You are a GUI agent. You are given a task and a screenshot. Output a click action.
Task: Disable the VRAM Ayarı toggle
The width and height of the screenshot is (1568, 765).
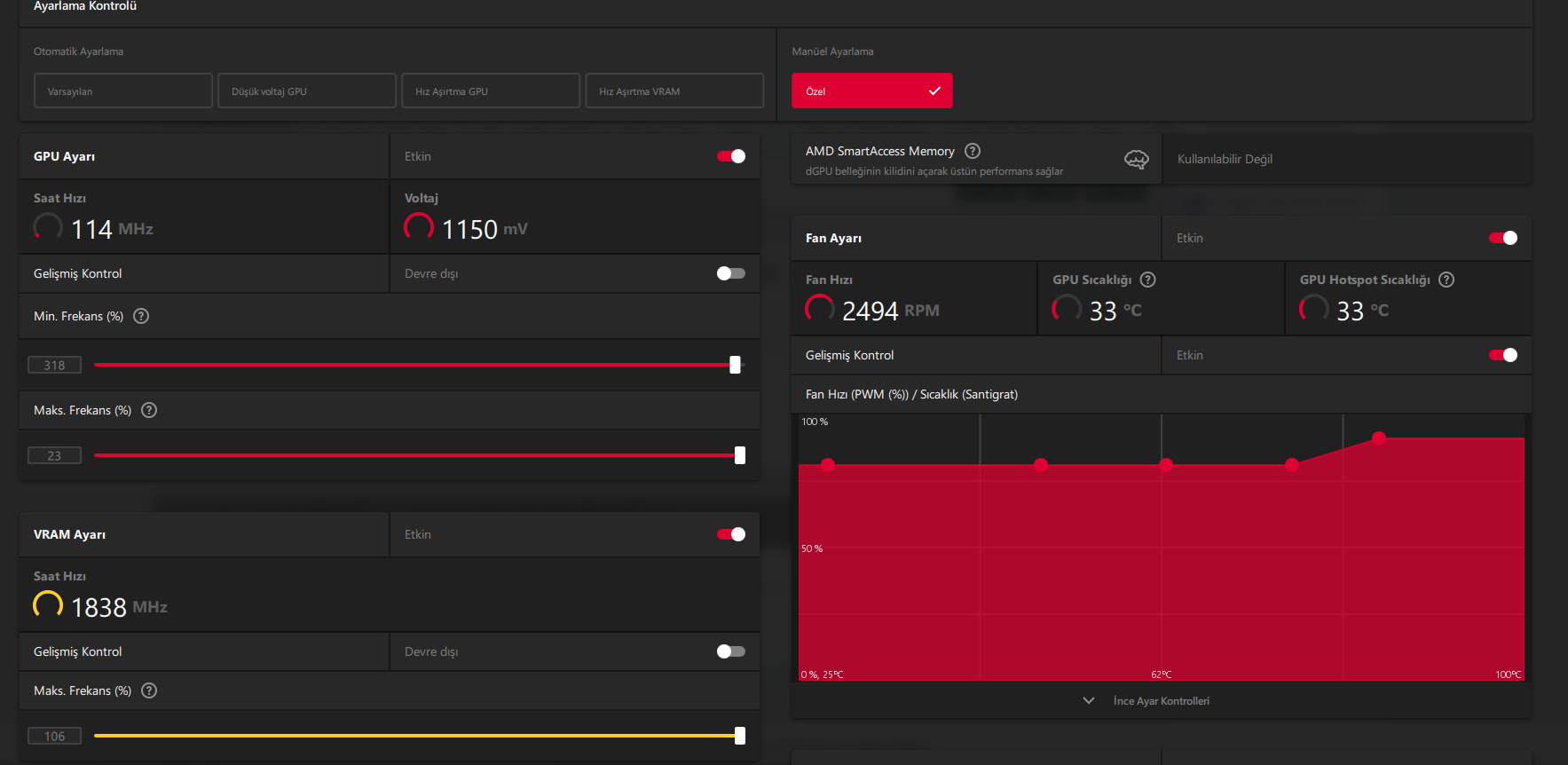pyautogui.click(x=731, y=534)
